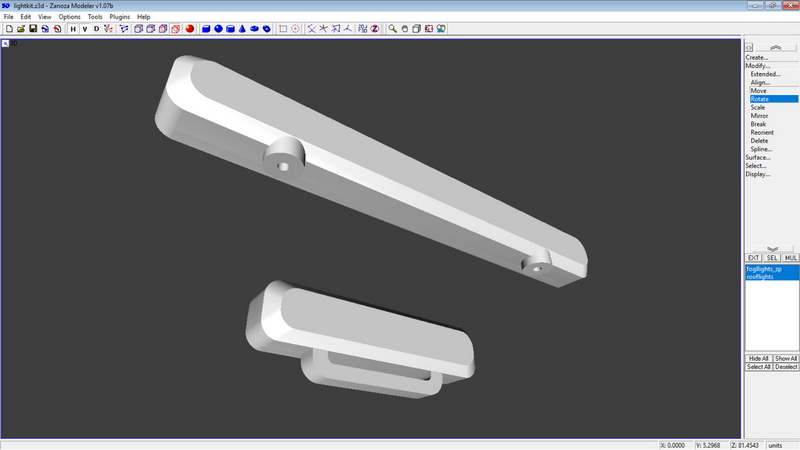The width and height of the screenshot is (800, 450).
Task: Toggle SEL mode button
Action: click(772, 258)
